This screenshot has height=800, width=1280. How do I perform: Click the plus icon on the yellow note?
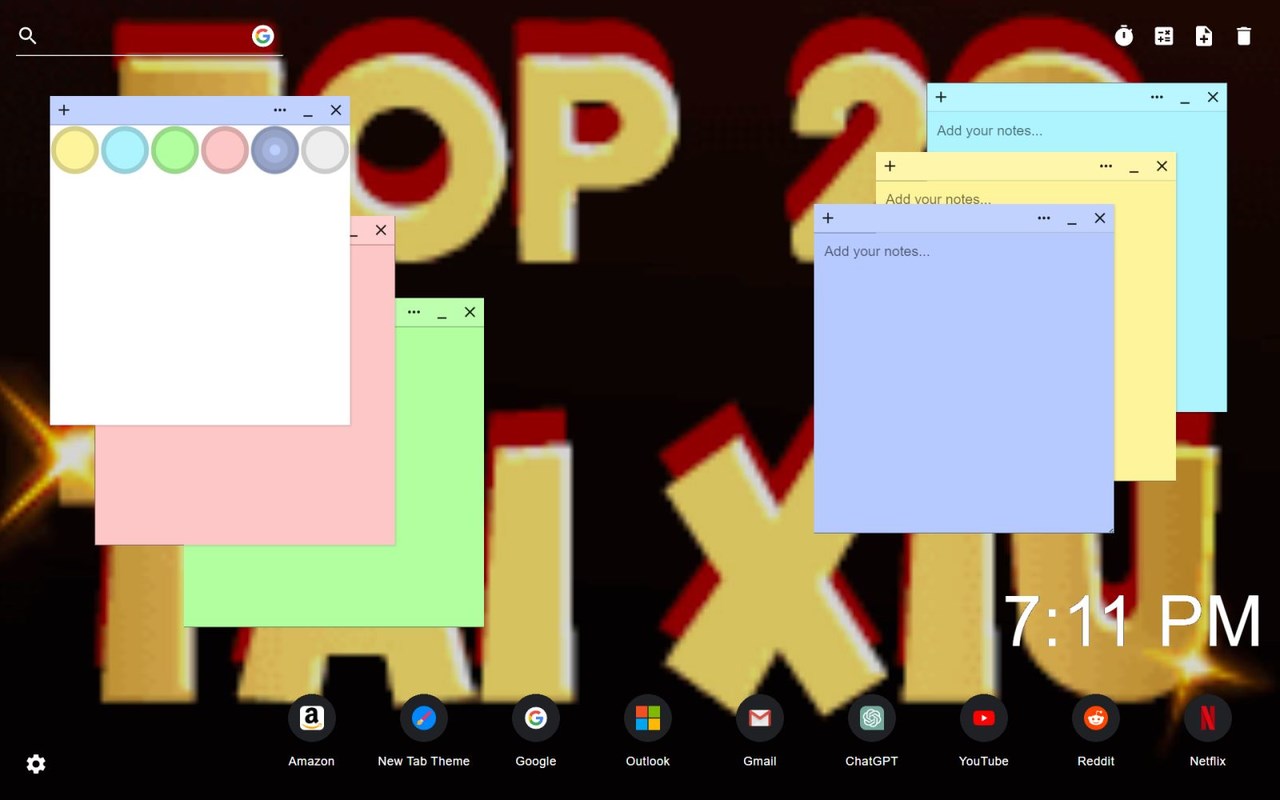coord(890,166)
